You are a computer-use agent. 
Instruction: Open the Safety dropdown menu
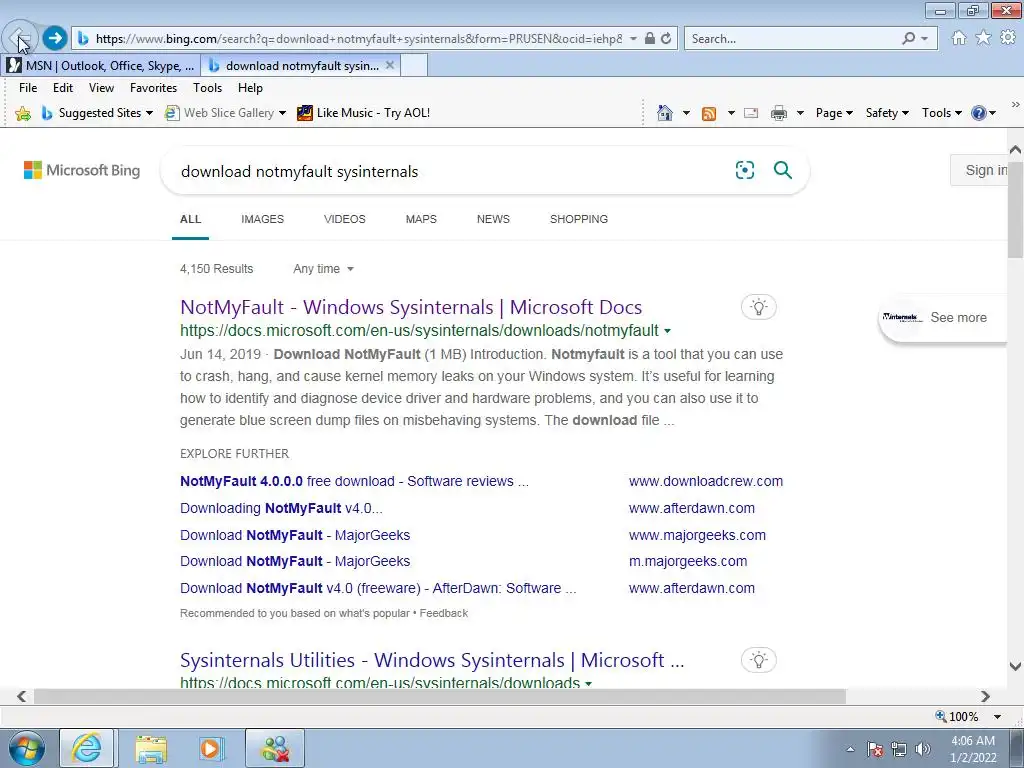pos(887,113)
